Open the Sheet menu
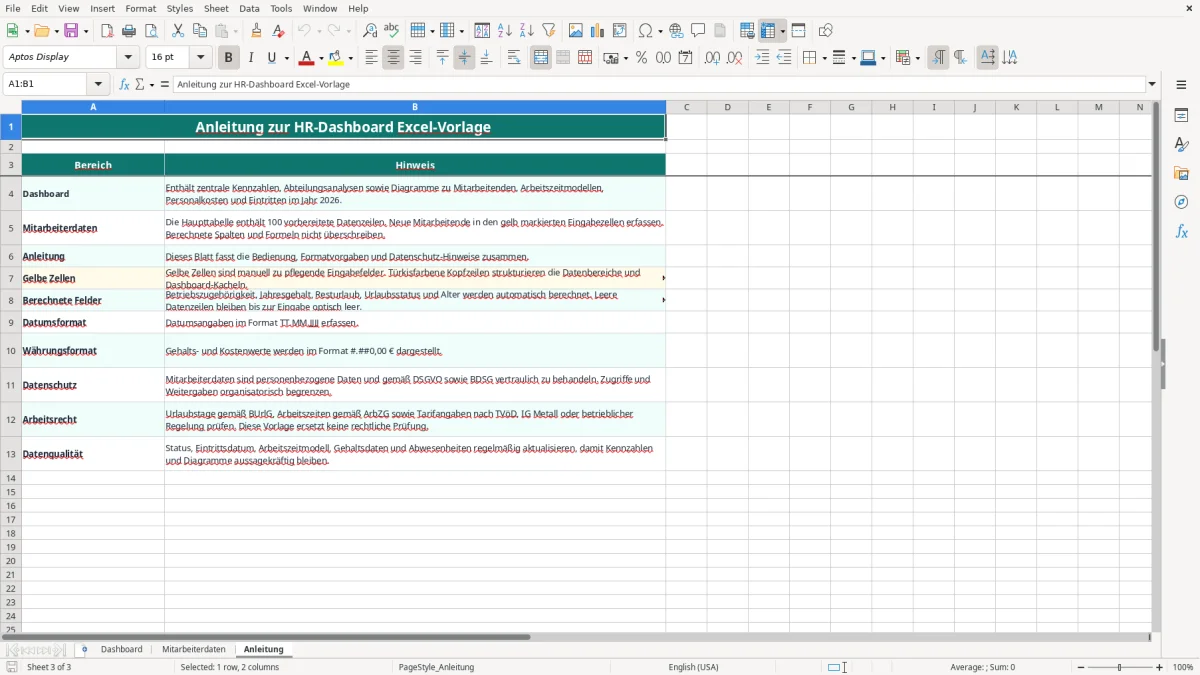 click(x=216, y=8)
